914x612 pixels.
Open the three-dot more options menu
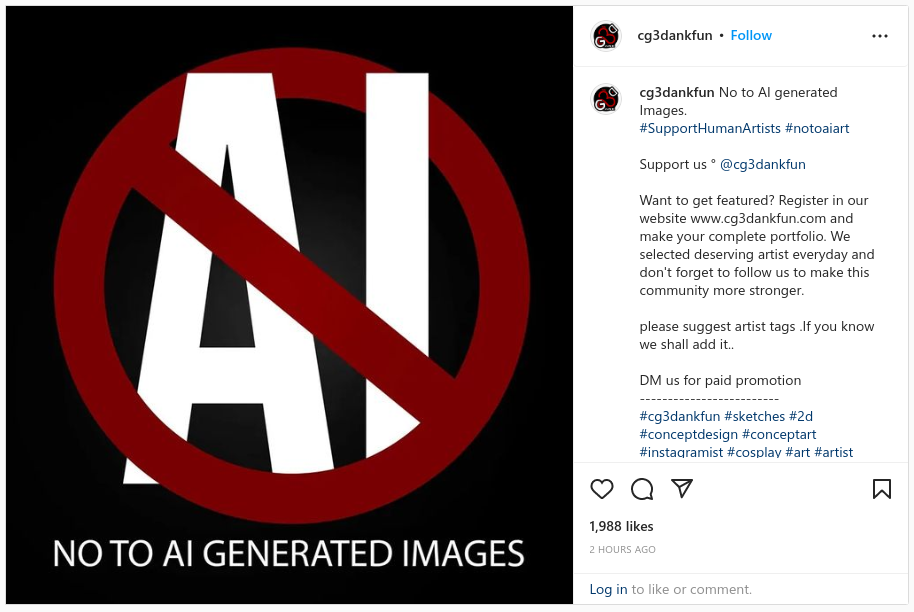click(x=880, y=36)
